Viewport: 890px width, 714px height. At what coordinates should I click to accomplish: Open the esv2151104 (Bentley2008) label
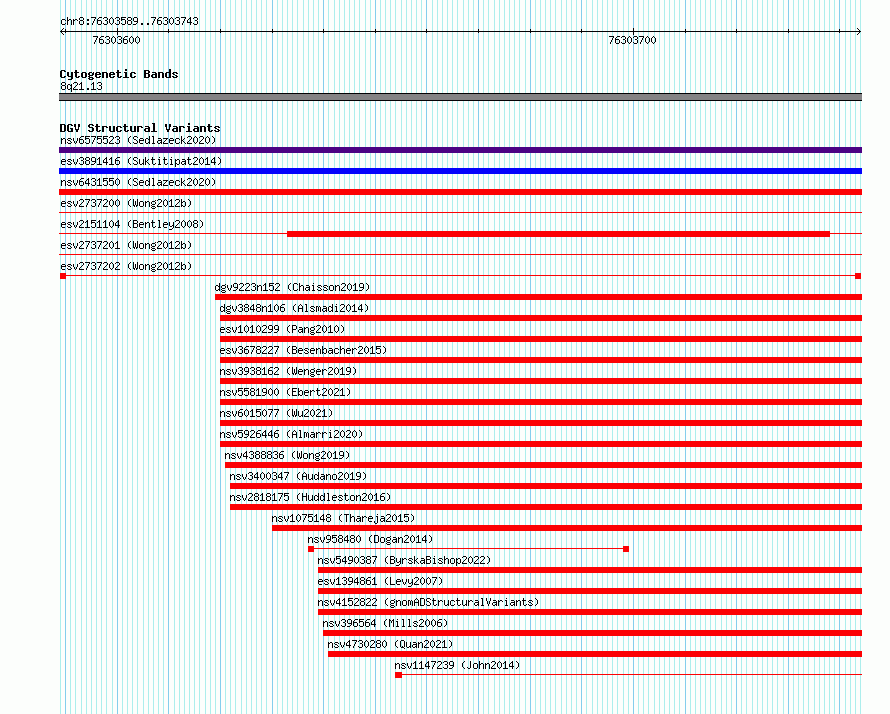coord(132,224)
